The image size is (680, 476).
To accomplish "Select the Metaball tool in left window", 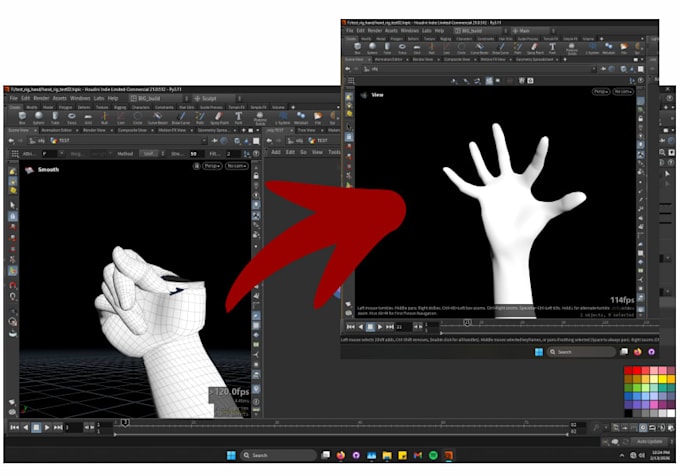I will click(301, 117).
